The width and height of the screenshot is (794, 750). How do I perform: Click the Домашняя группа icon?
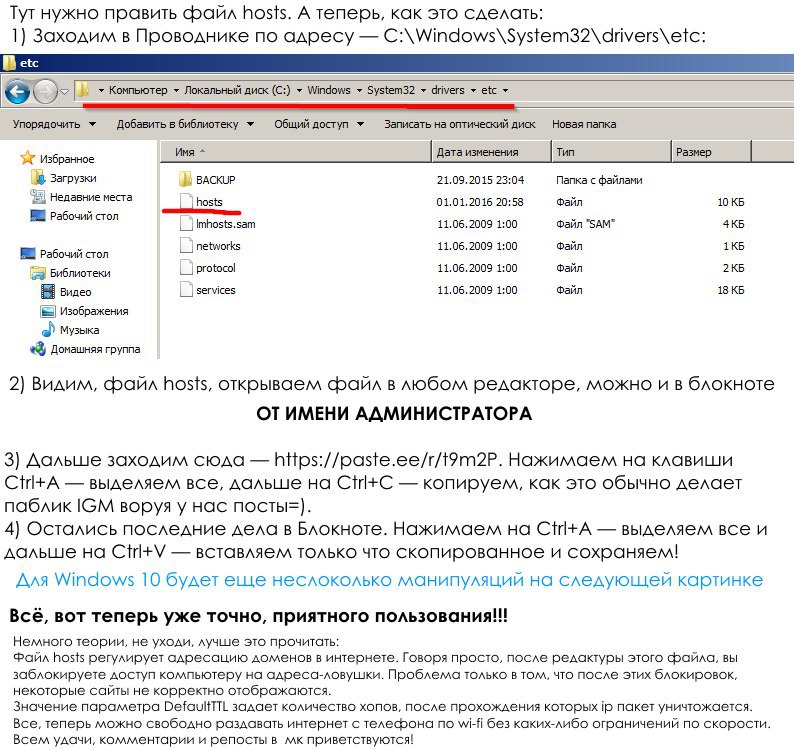tap(39, 349)
